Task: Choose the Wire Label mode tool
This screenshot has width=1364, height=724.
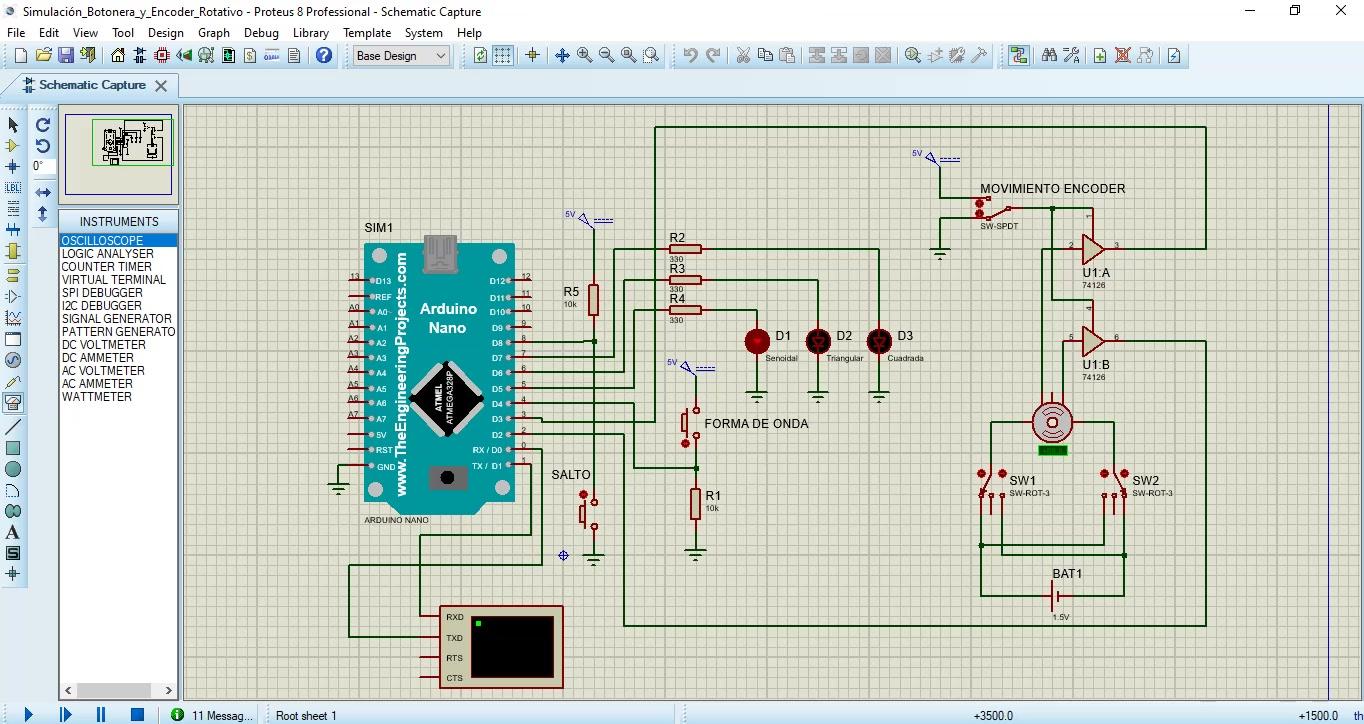Action: tap(13, 187)
